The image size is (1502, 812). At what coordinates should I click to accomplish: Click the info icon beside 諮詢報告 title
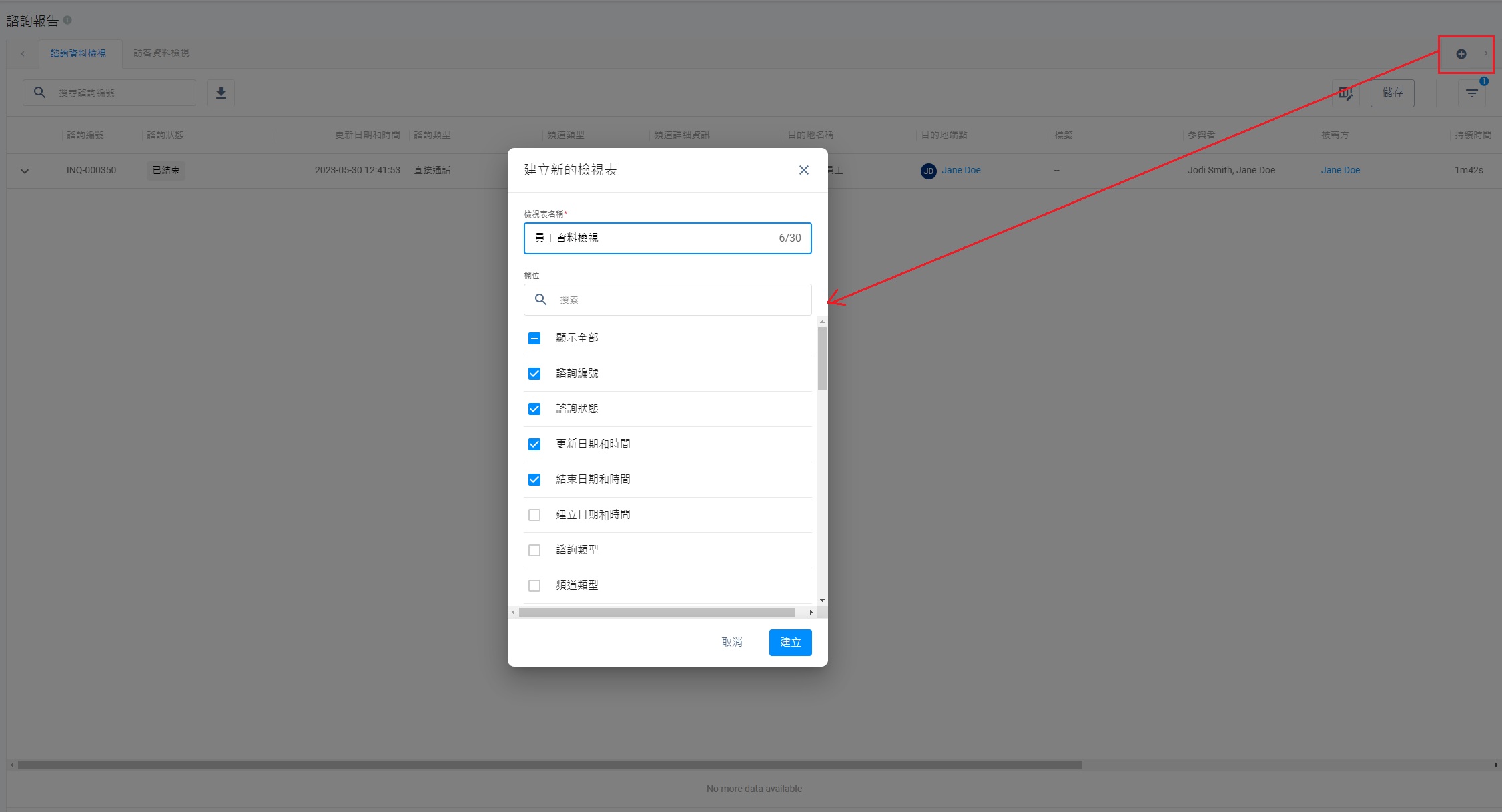coord(67,20)
